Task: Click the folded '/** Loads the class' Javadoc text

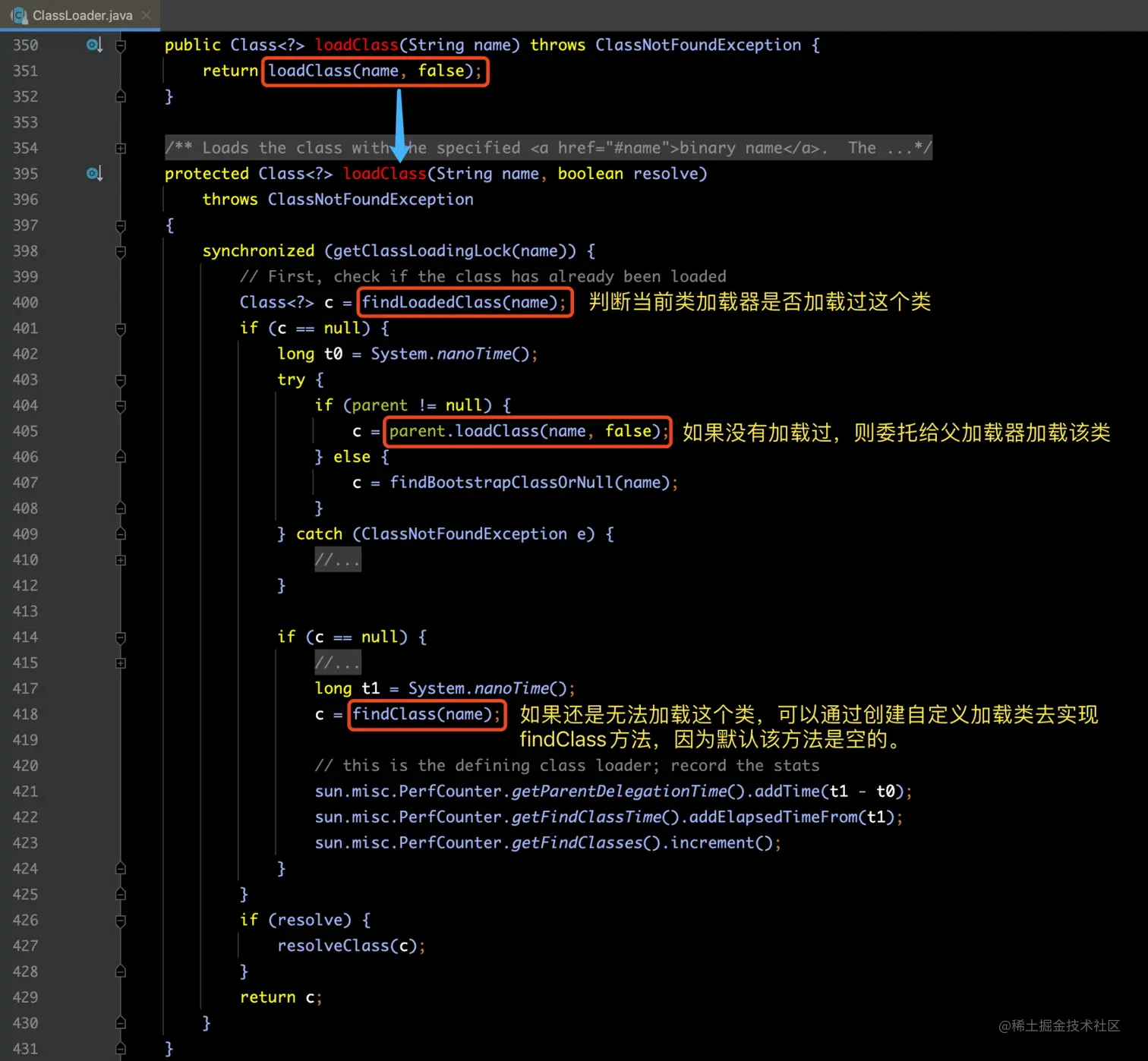Action: click(x=548, y=148)
